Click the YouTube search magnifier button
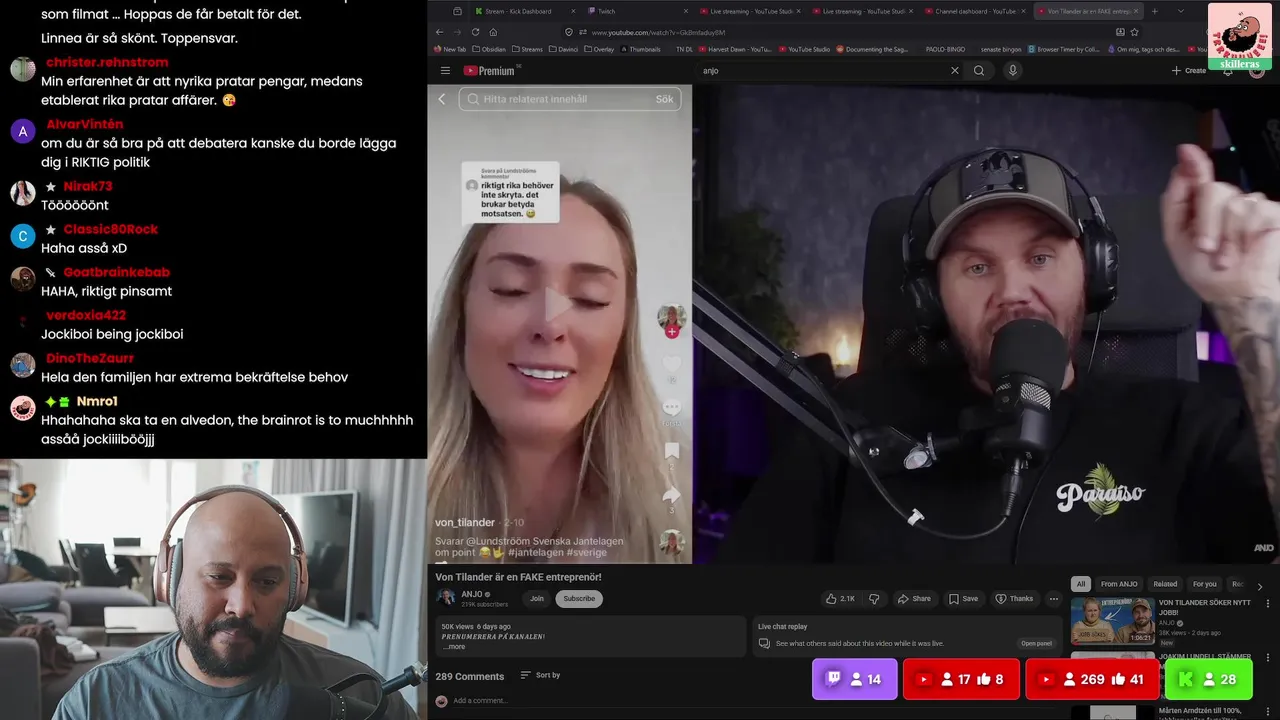Viewport: 1280px width, 720px height. [979, 71]
